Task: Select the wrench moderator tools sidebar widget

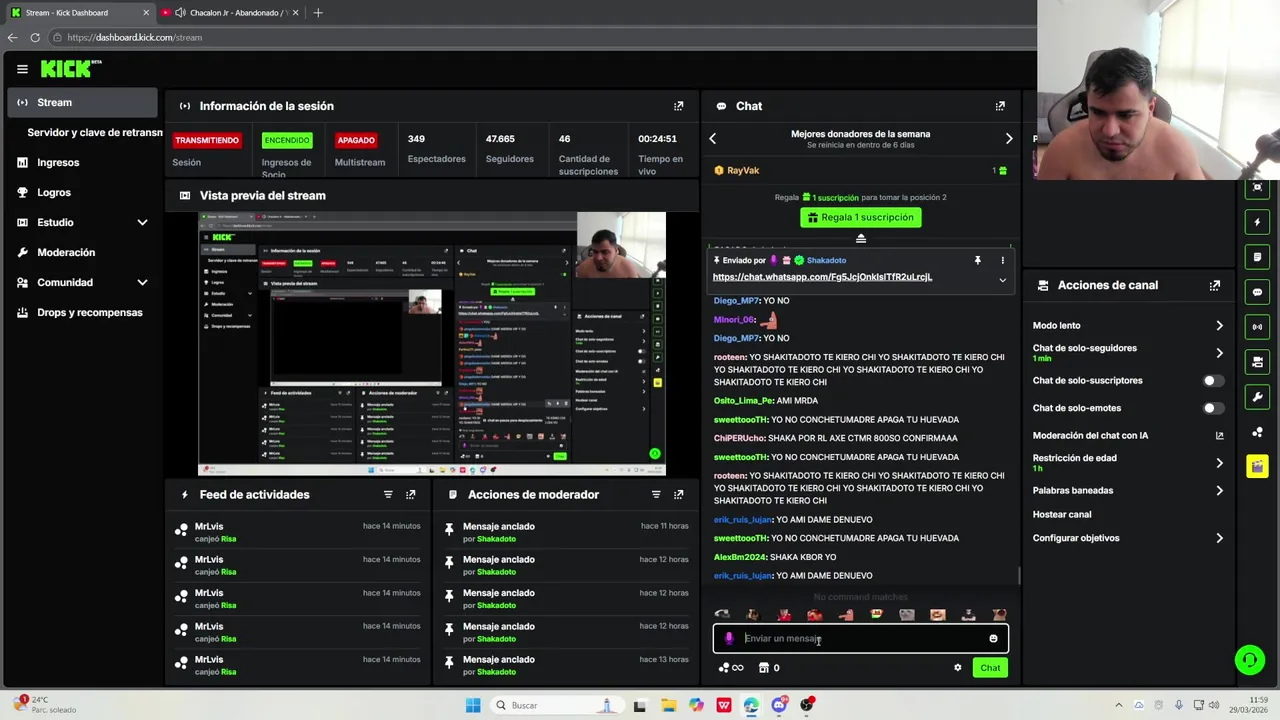Action: (x=1258, y=397)
